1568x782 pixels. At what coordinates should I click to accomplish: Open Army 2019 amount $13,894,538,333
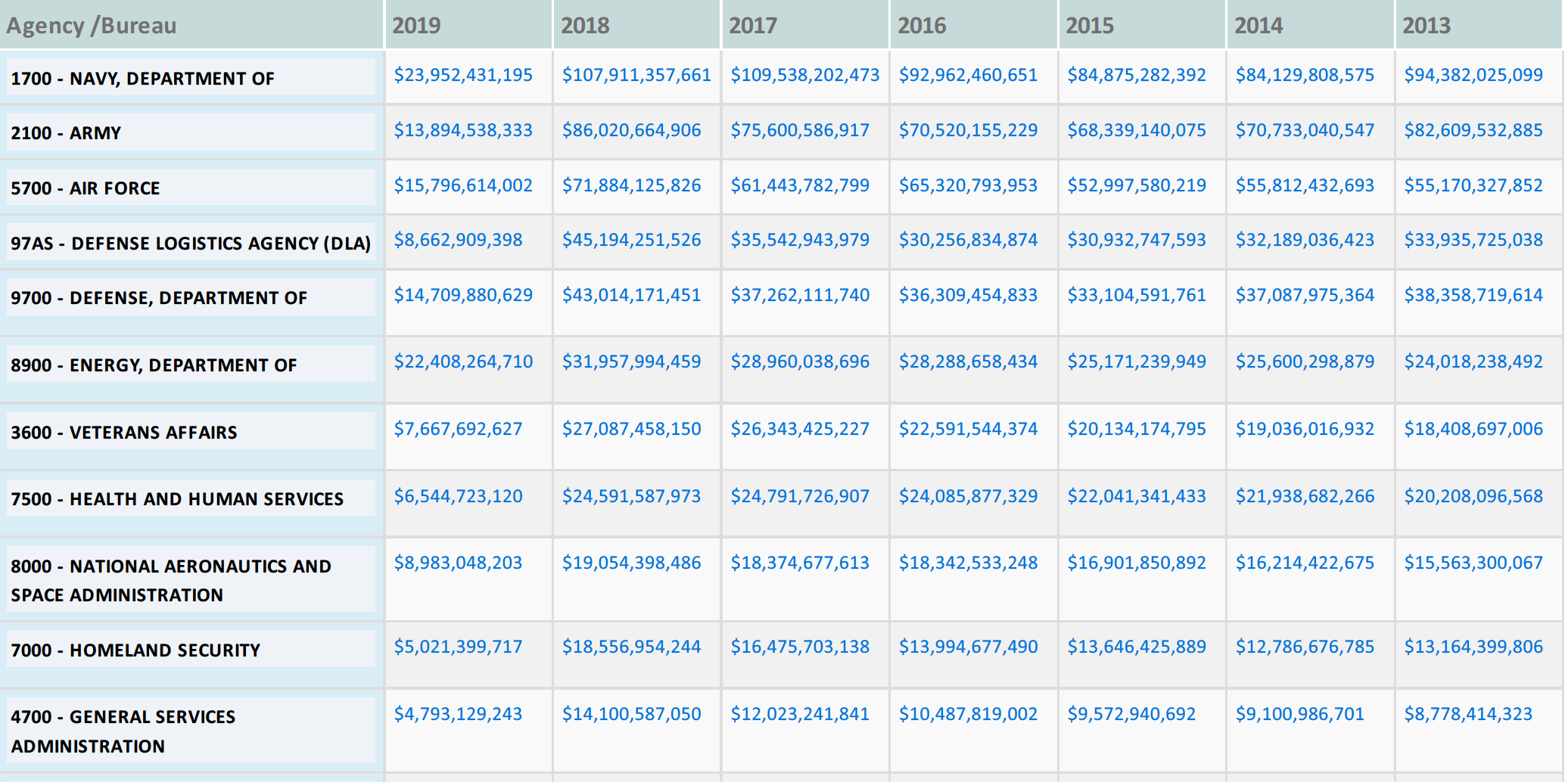[x=463, y=130]
